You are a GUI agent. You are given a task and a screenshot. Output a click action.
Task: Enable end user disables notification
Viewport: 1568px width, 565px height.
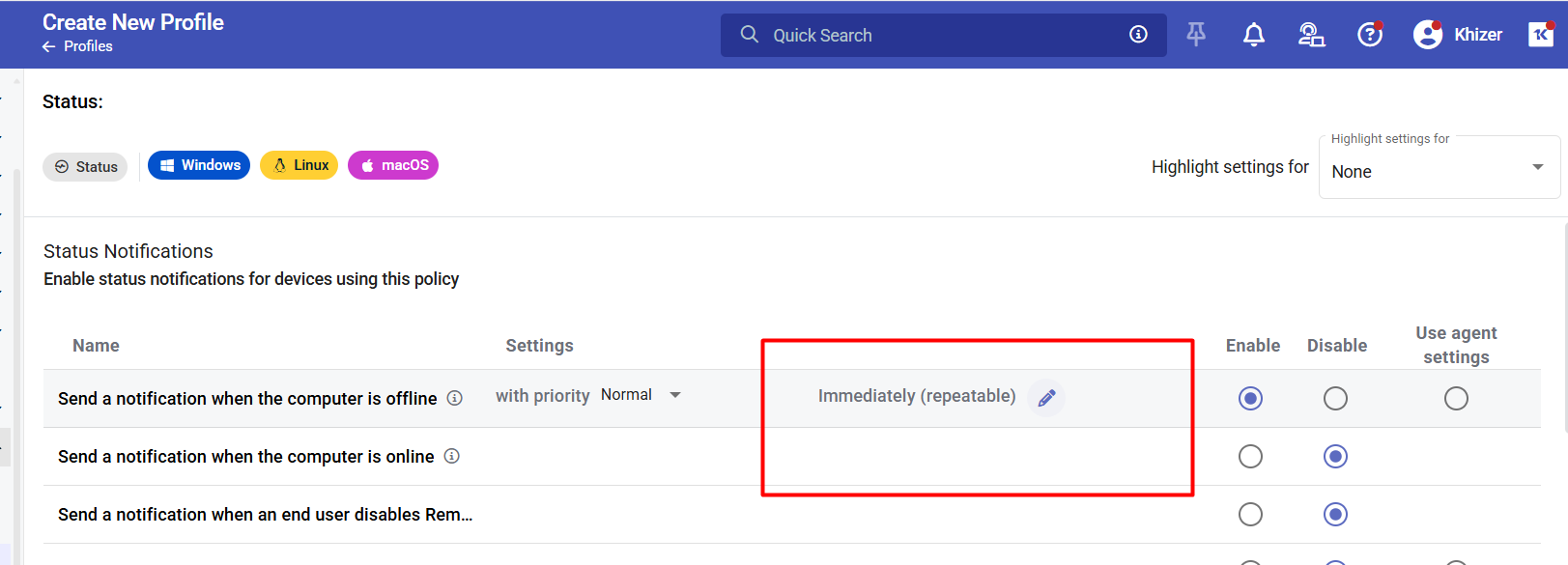(x=1250, y=514)
